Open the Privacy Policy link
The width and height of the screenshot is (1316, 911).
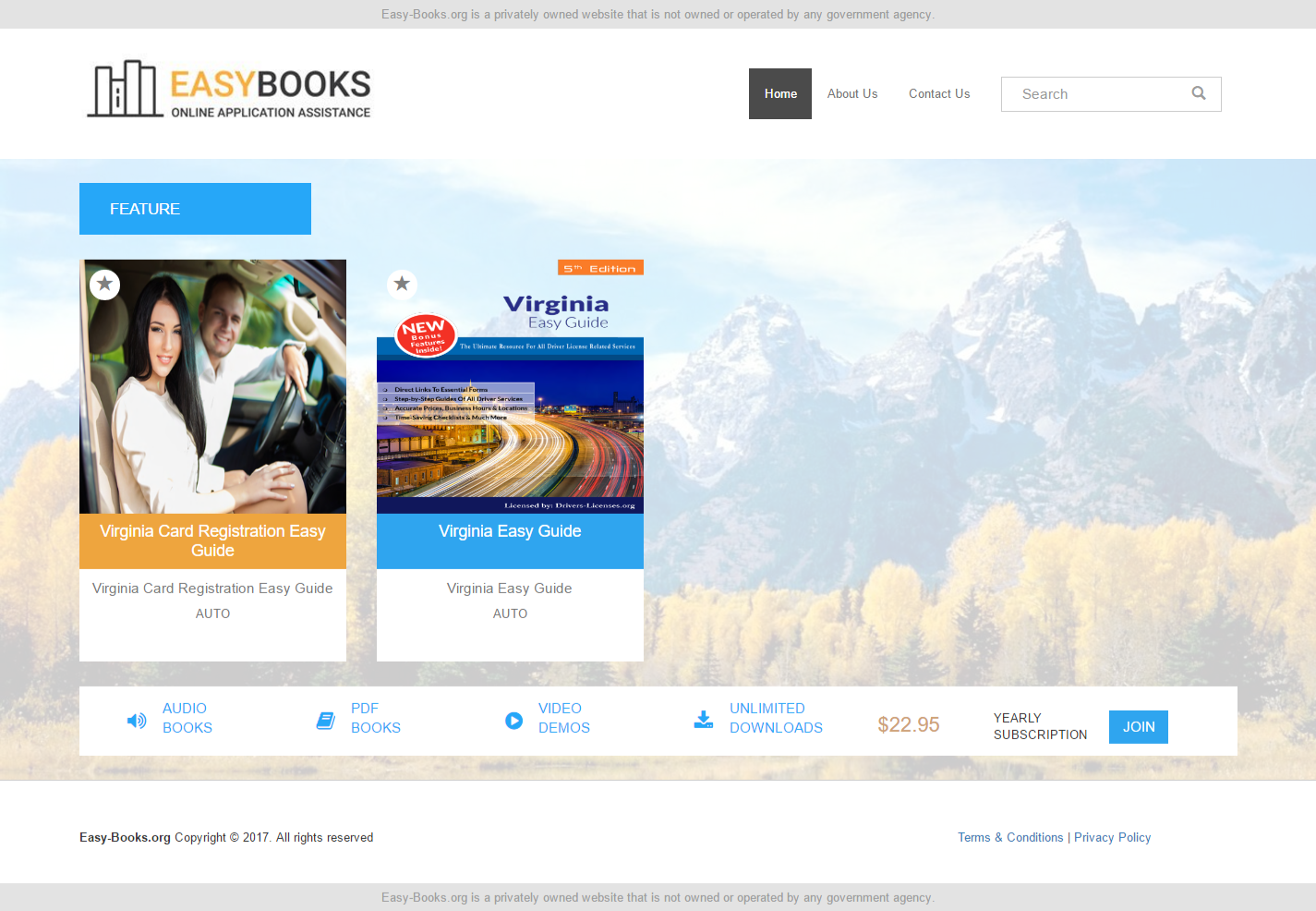click(x=1112, y=837)
